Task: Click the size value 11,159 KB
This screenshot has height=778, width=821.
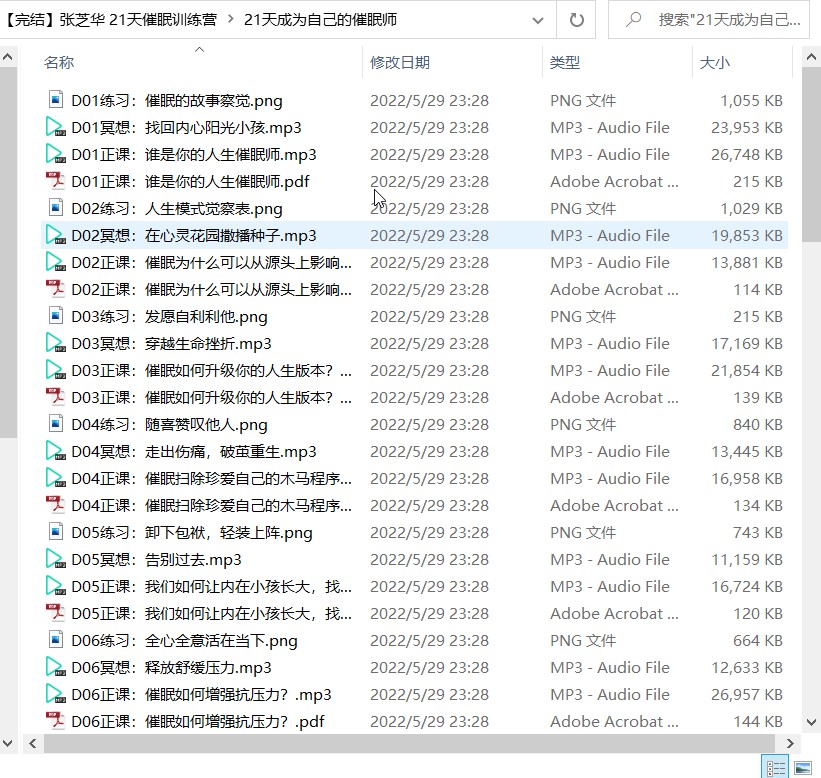Action: pos(747,559)
